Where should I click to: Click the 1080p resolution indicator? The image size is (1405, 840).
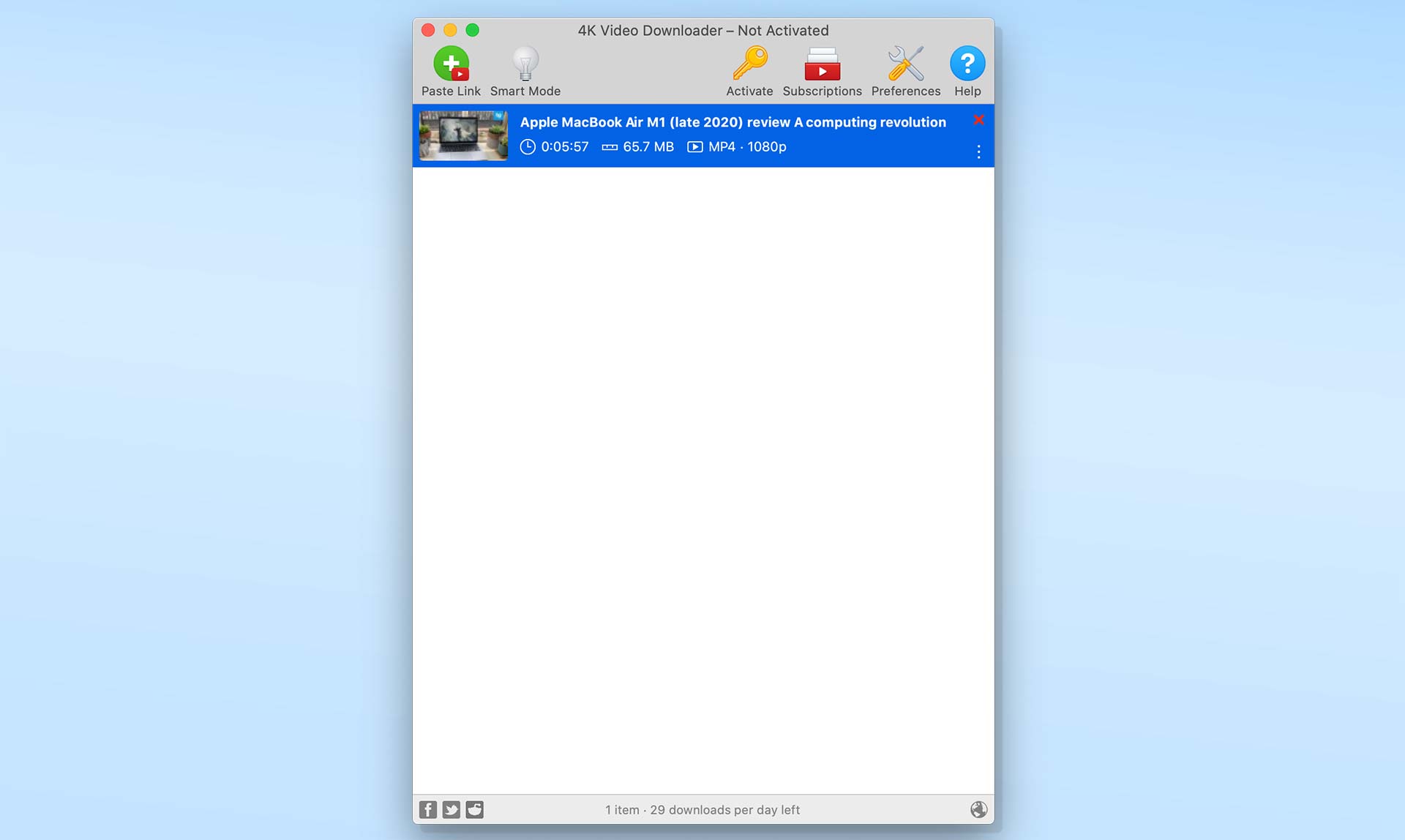pos(766,147)
